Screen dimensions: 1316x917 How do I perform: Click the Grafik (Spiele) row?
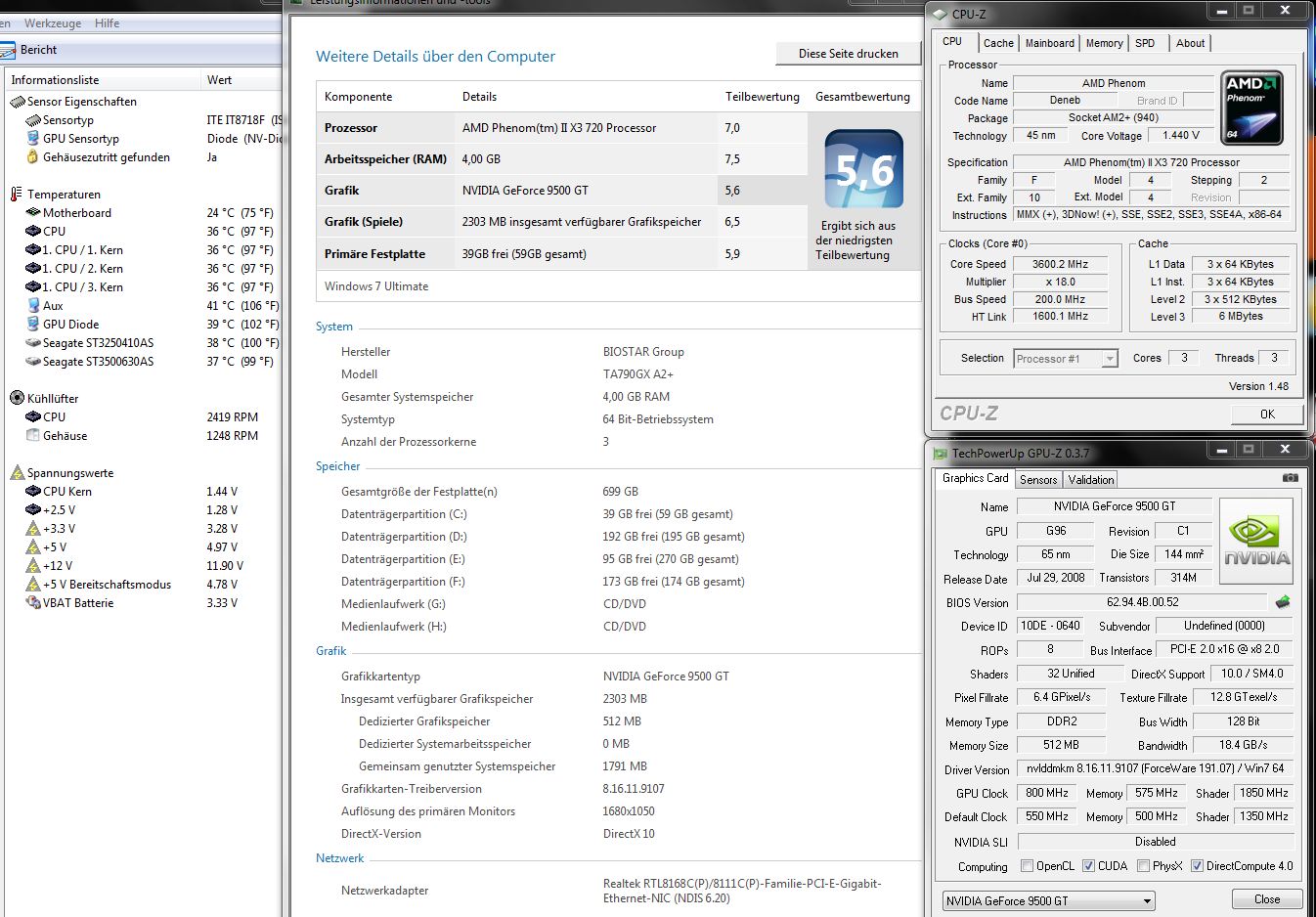[562, 222]
